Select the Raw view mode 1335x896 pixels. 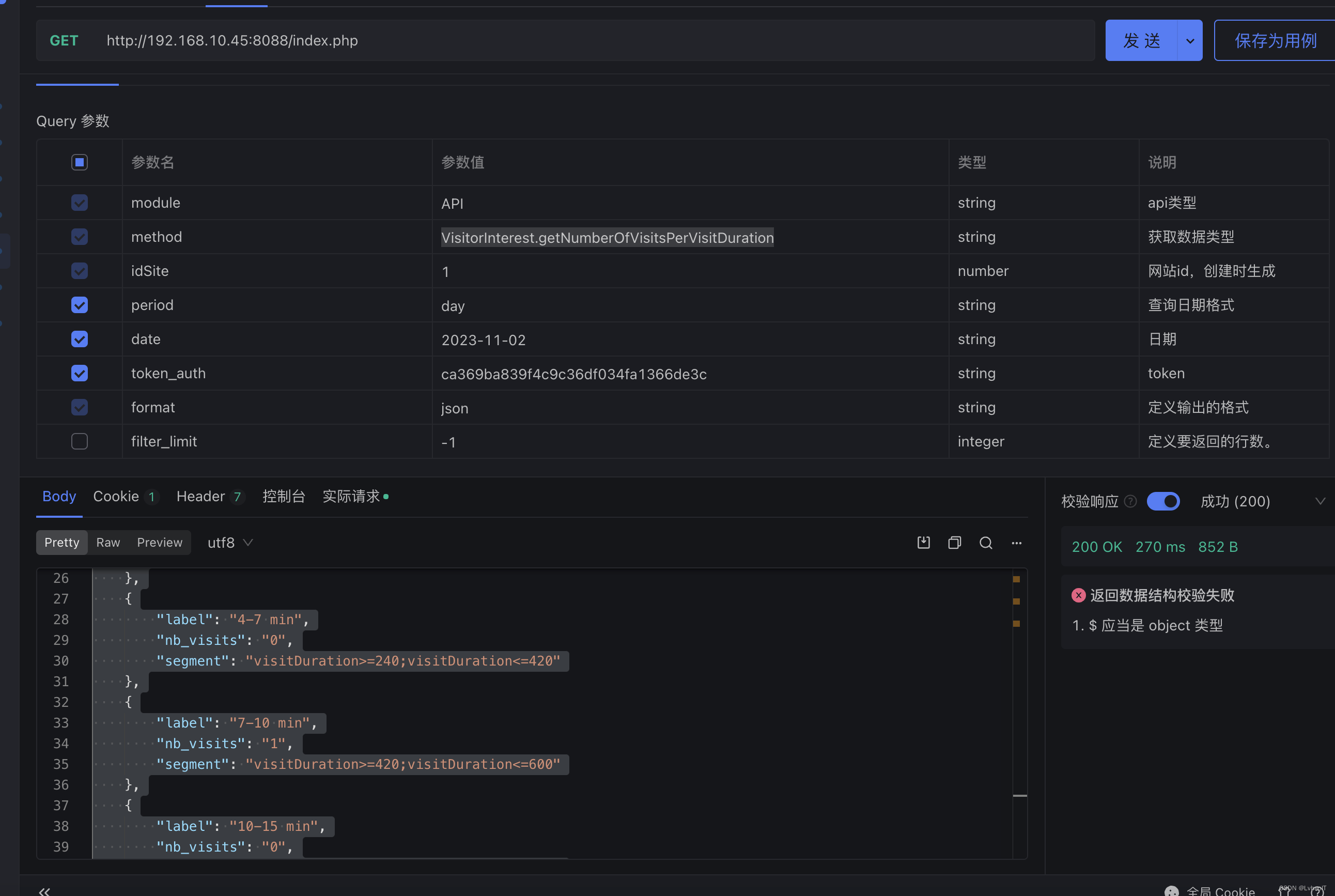(x=108, y=542)
